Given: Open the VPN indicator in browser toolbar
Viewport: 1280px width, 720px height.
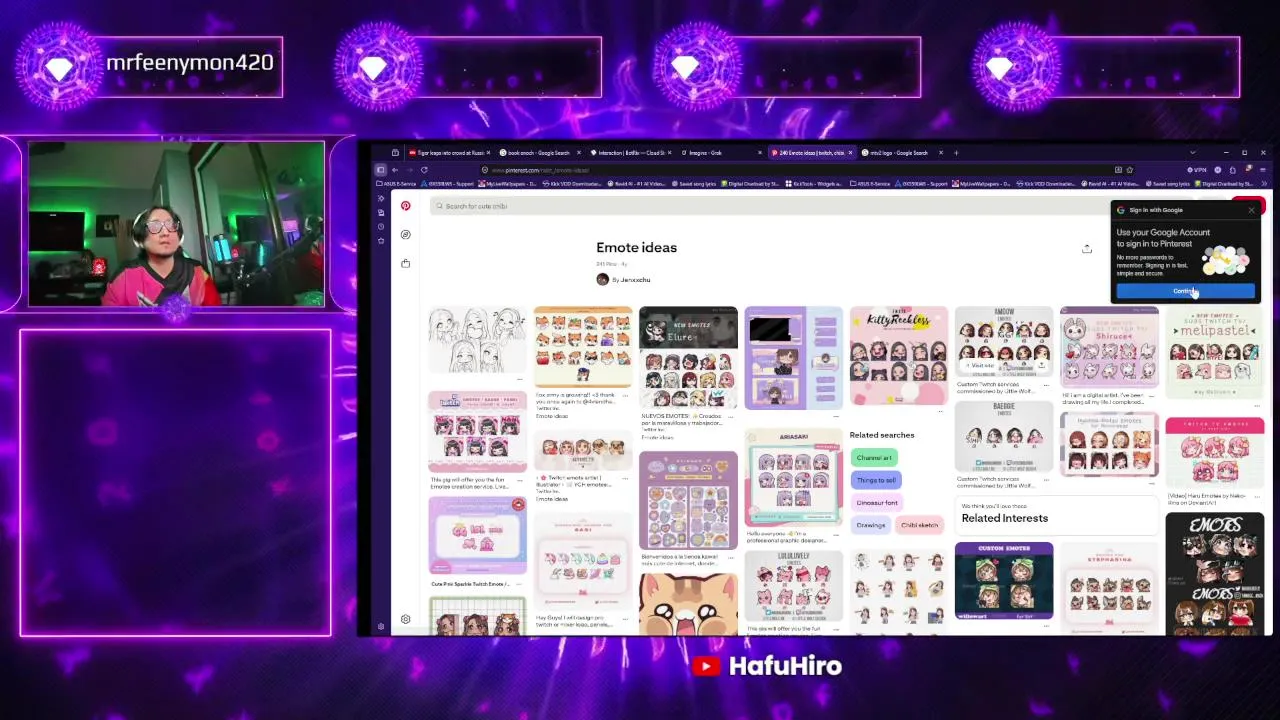Looking at the screenshot, I should coord(1199,170).
